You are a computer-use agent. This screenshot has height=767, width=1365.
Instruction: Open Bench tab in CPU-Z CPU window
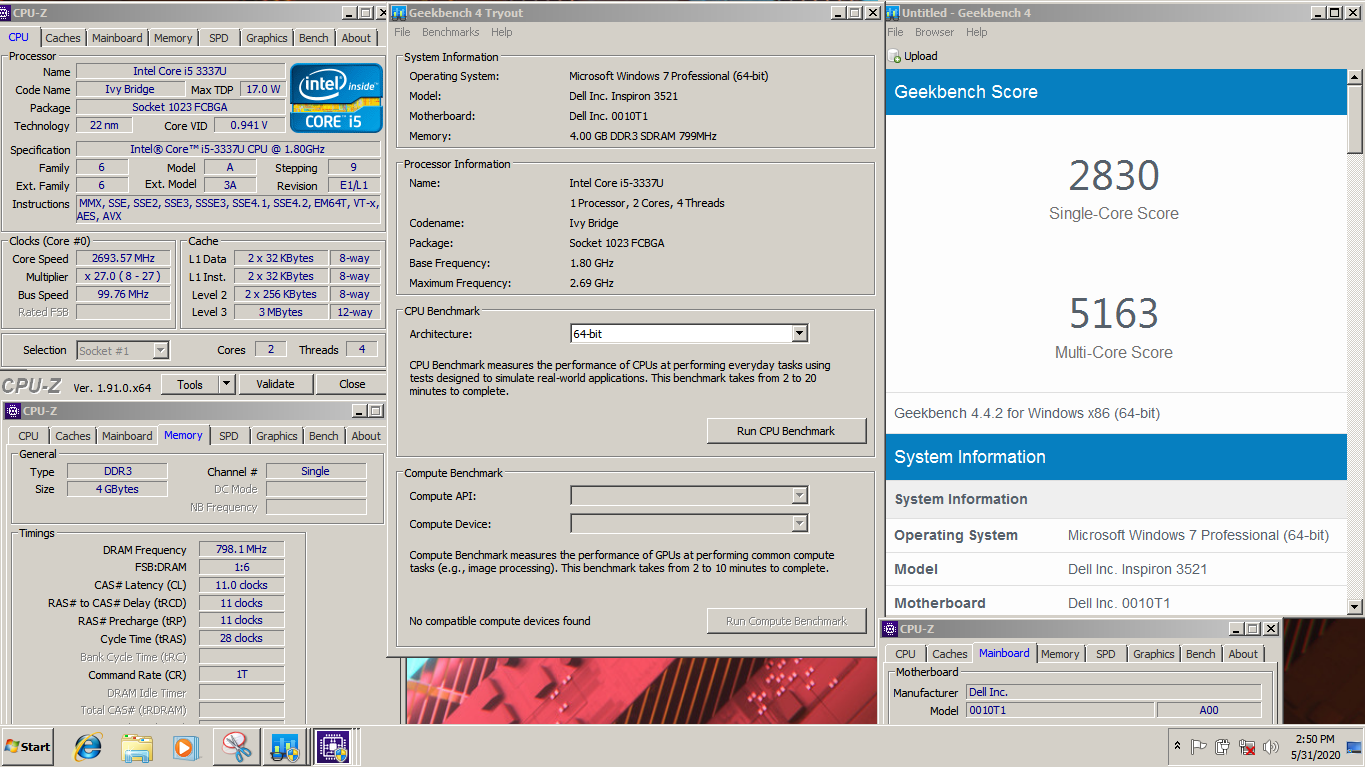click(314, 38)
